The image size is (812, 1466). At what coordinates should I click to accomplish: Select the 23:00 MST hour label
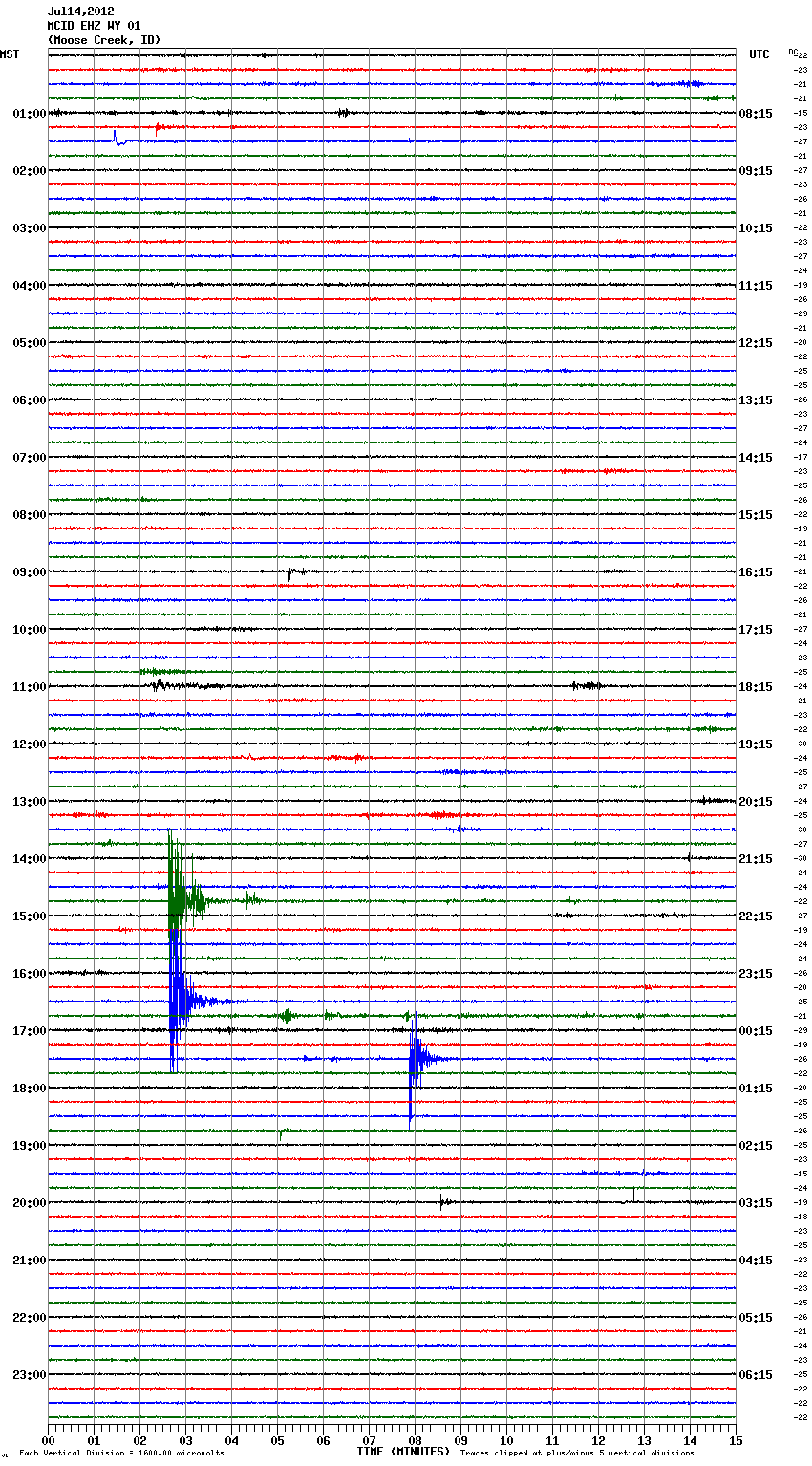30,1375
